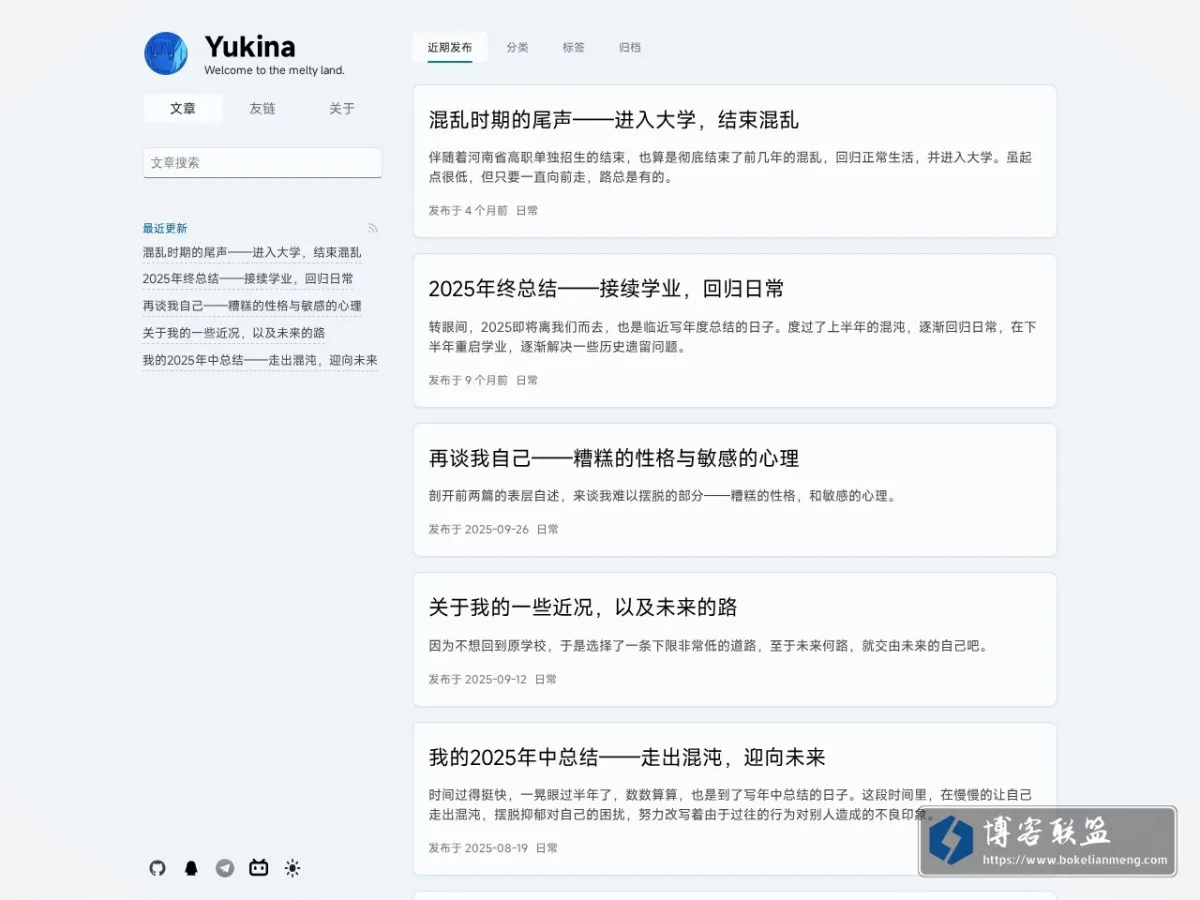Screen dimensions: 1200x900
Task: Click the text 发布于 4 个月前
Action: 468,211
